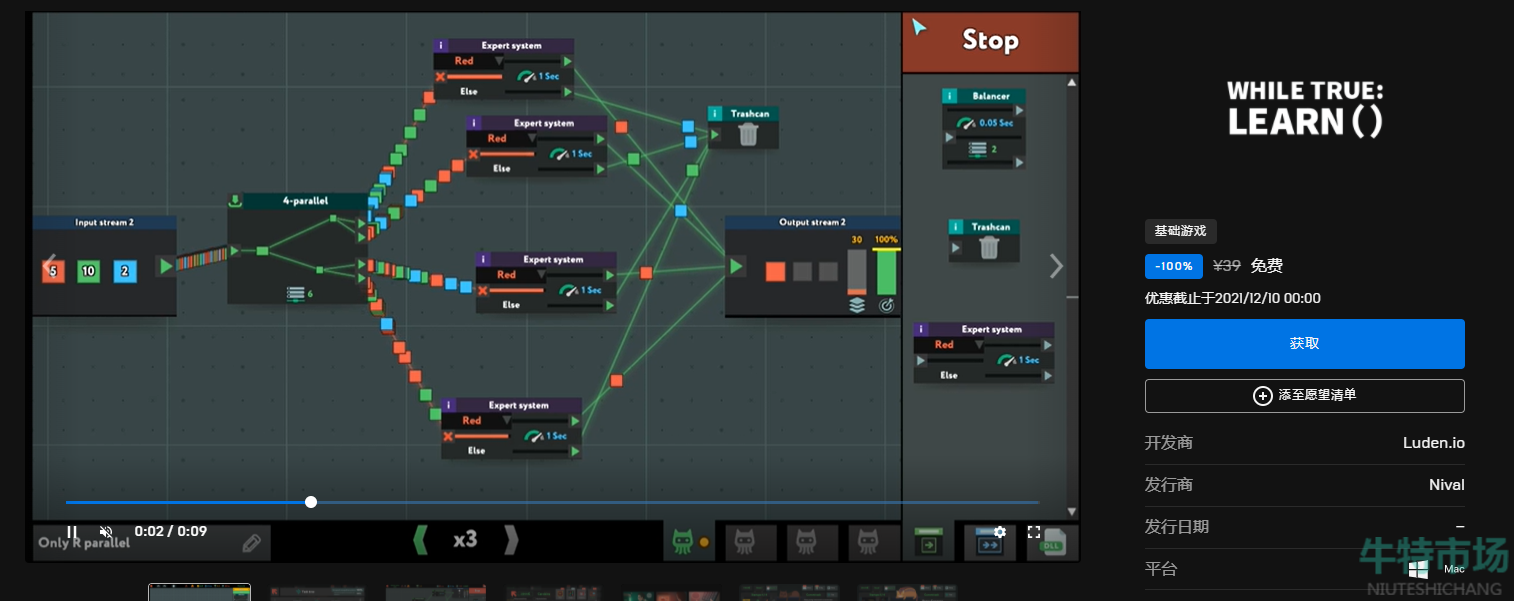Open the Nival publisher link

click(x=1447, y=485)
